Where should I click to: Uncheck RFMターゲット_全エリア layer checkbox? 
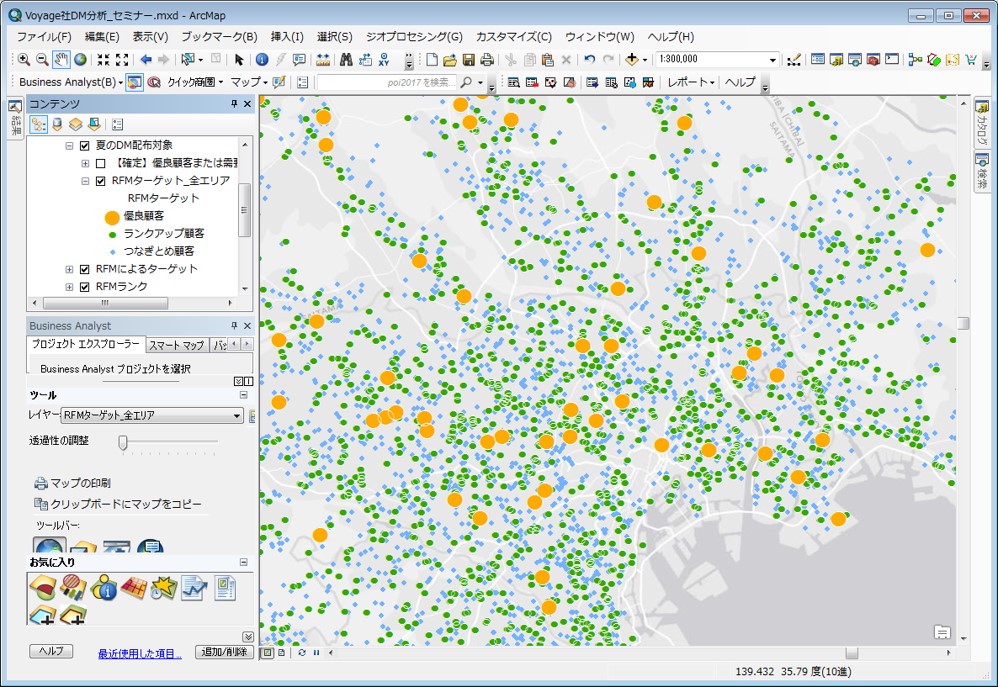(101, 181)
